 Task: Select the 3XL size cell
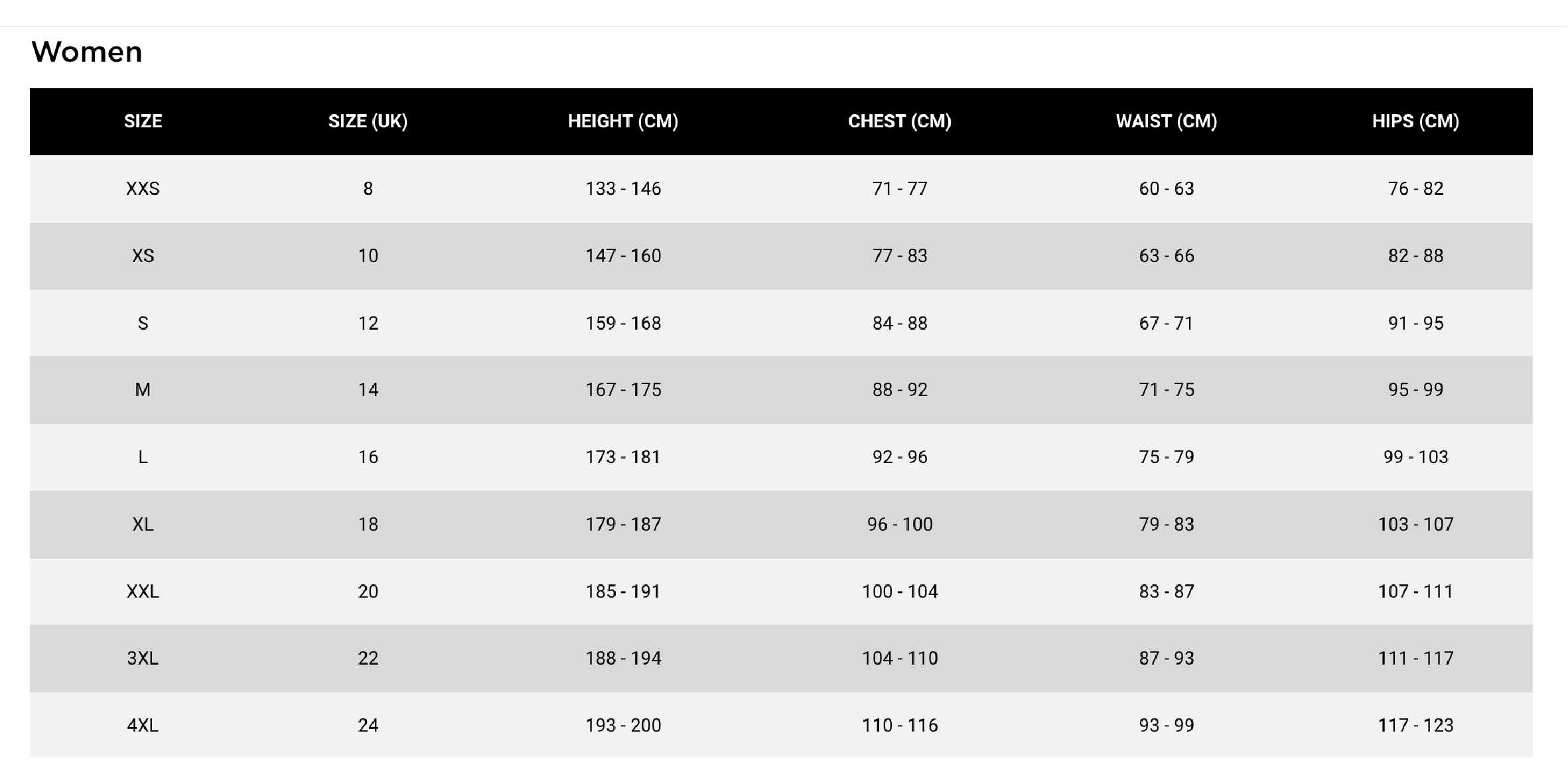coord(143,659)
